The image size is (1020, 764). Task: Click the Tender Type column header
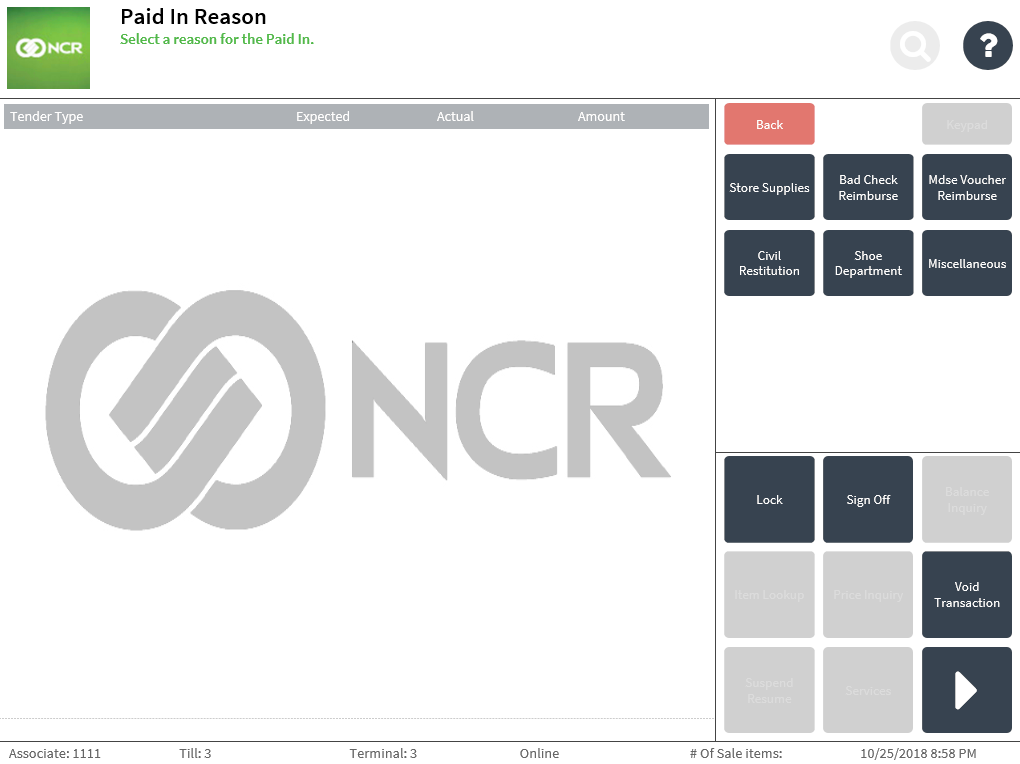pos(47,117)
